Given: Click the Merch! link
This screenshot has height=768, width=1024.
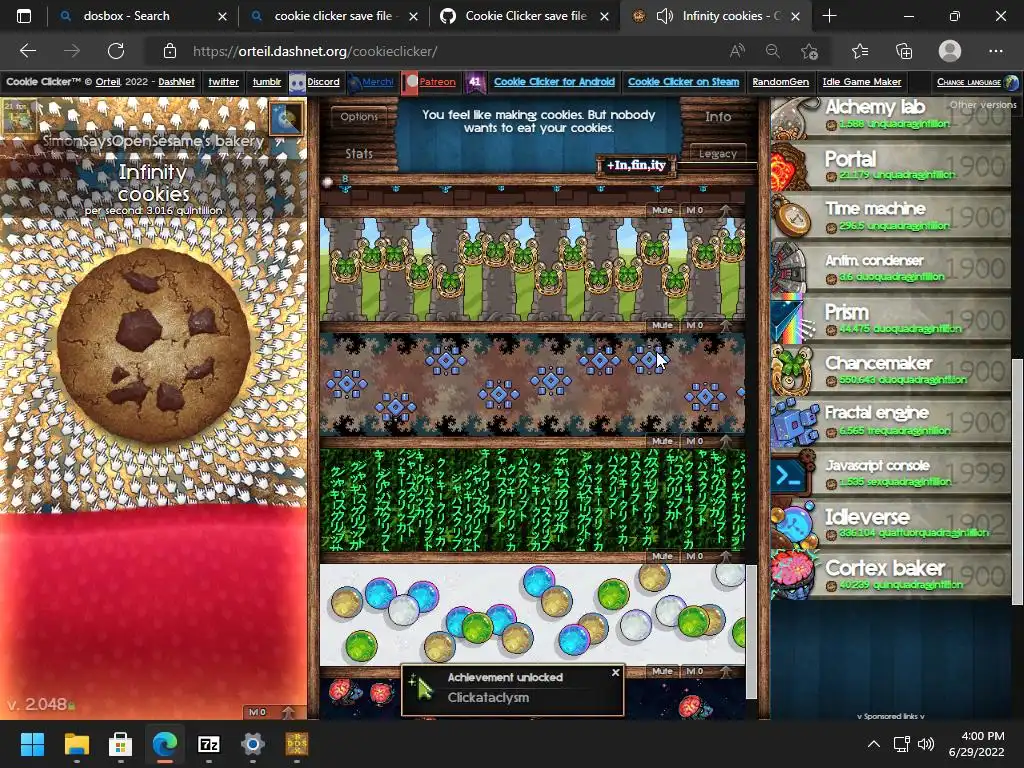Looking at the screenshot, I should coord(377,82).
